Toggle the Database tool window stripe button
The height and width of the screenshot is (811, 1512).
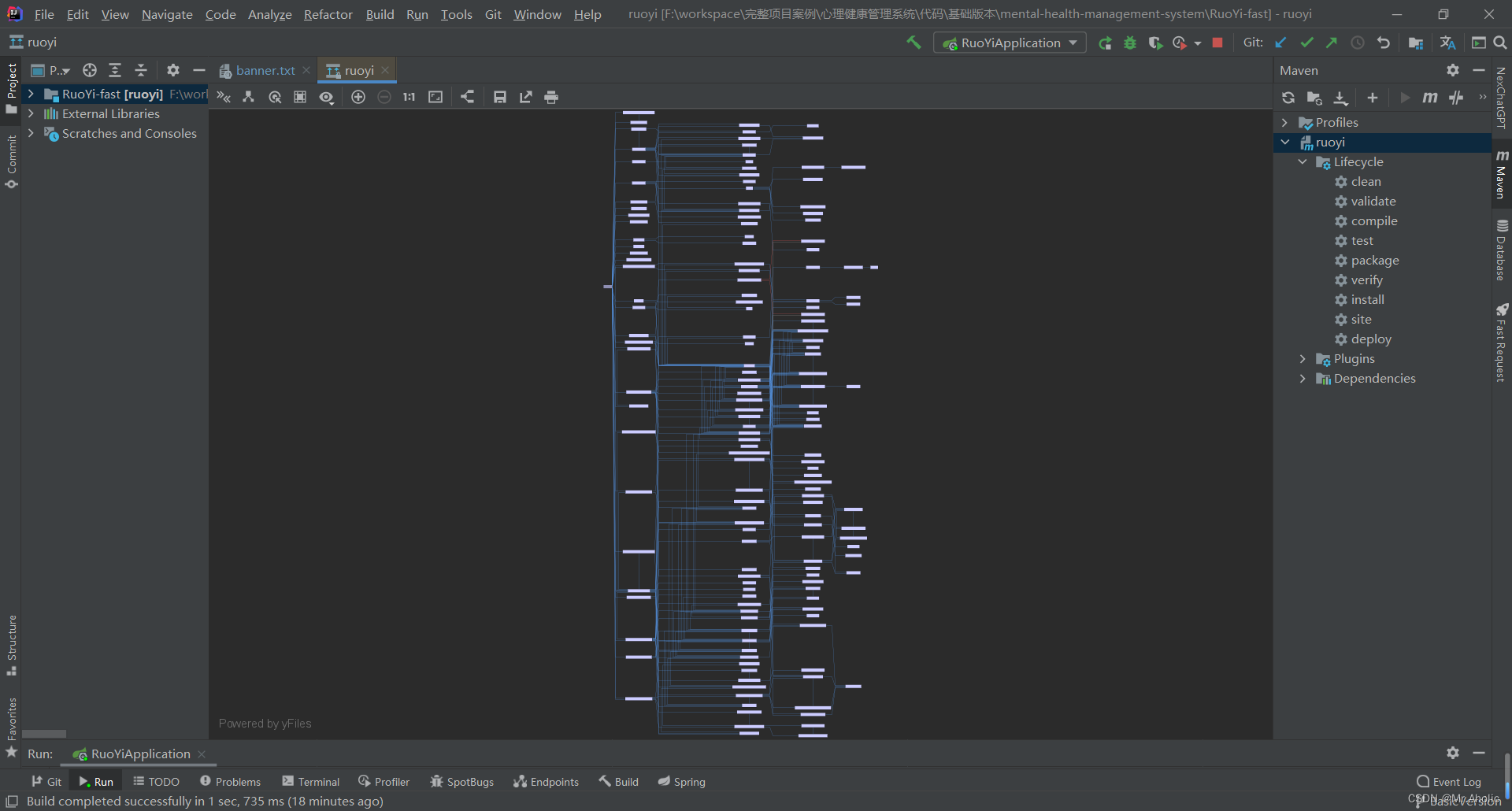click(x=1501, y=250)
